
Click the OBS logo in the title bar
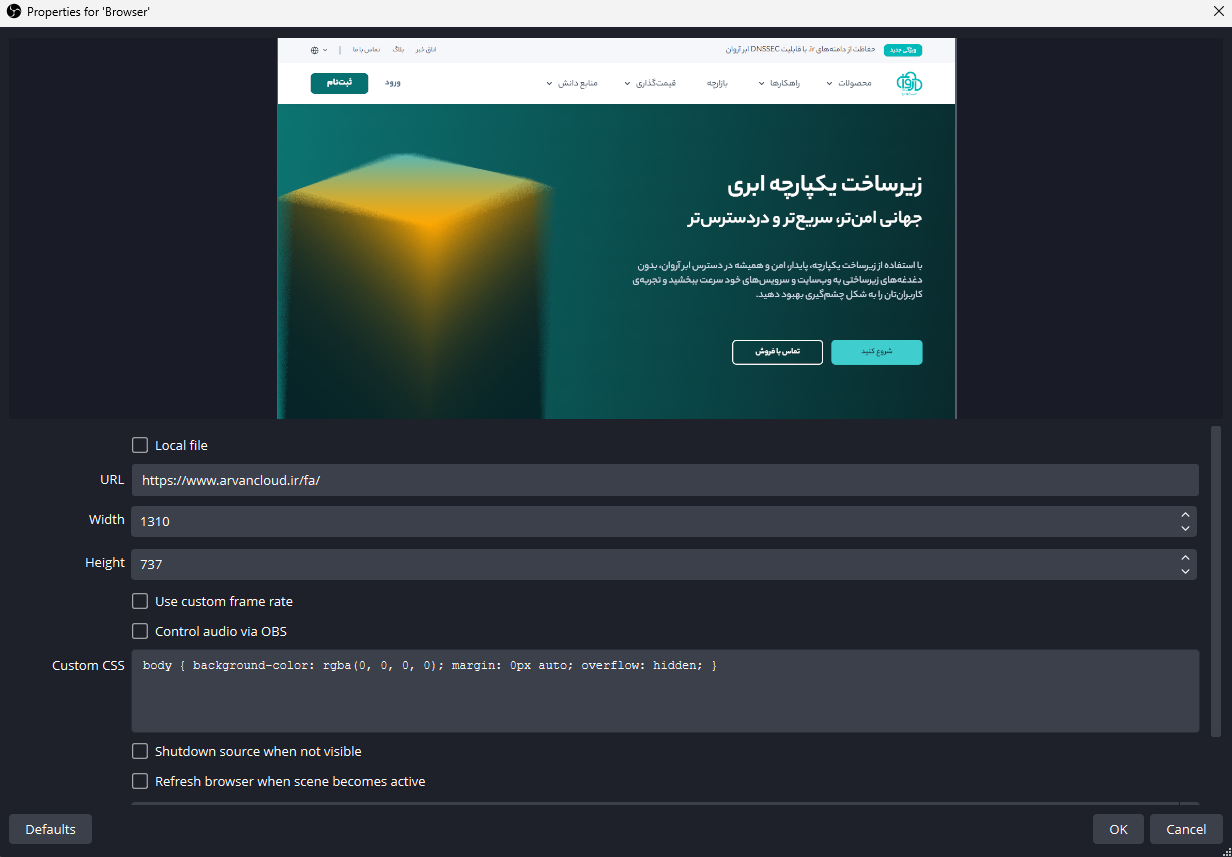(x=13, y=12)
